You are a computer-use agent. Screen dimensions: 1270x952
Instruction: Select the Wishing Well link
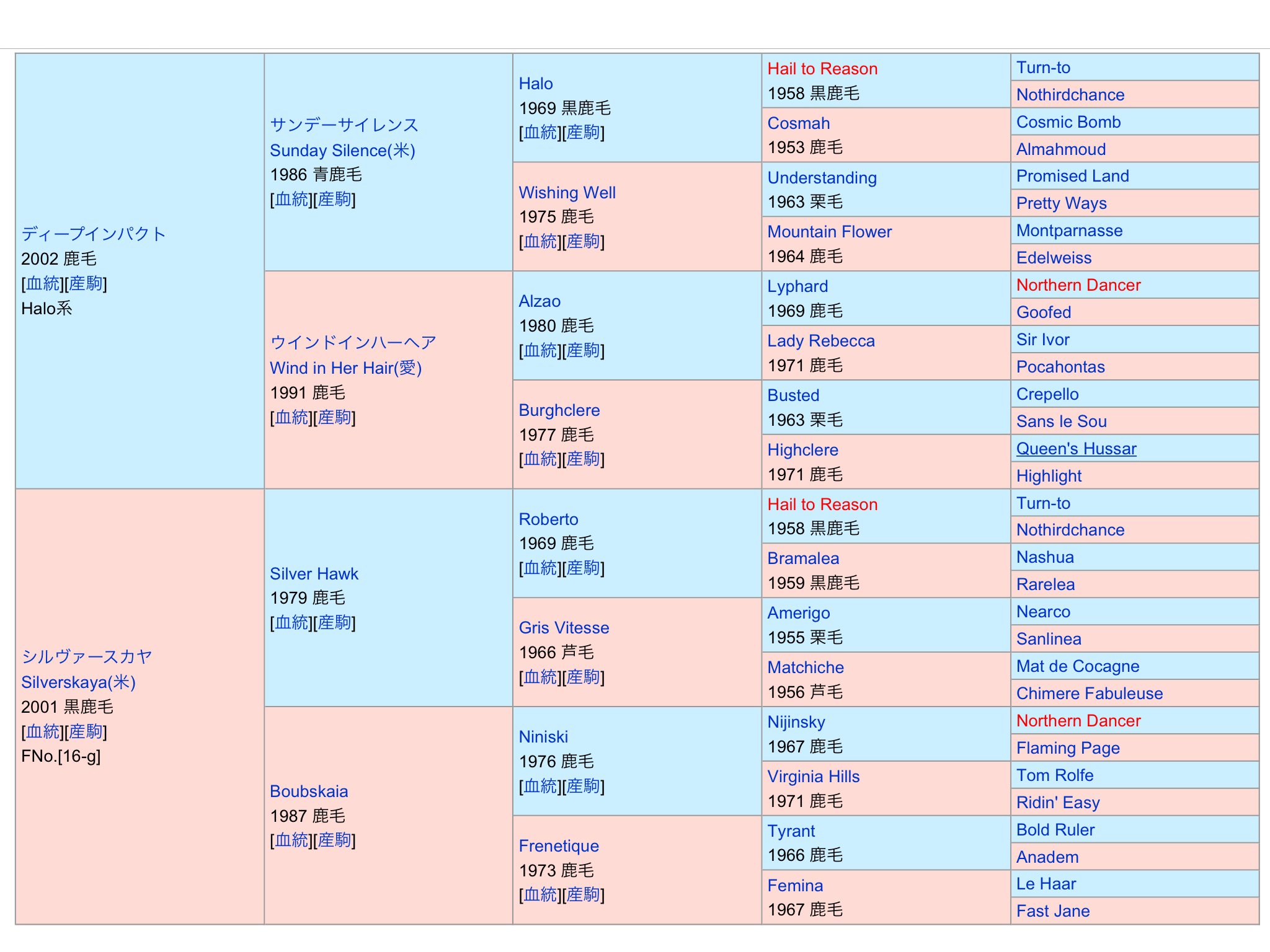click(x=566, y=192)
